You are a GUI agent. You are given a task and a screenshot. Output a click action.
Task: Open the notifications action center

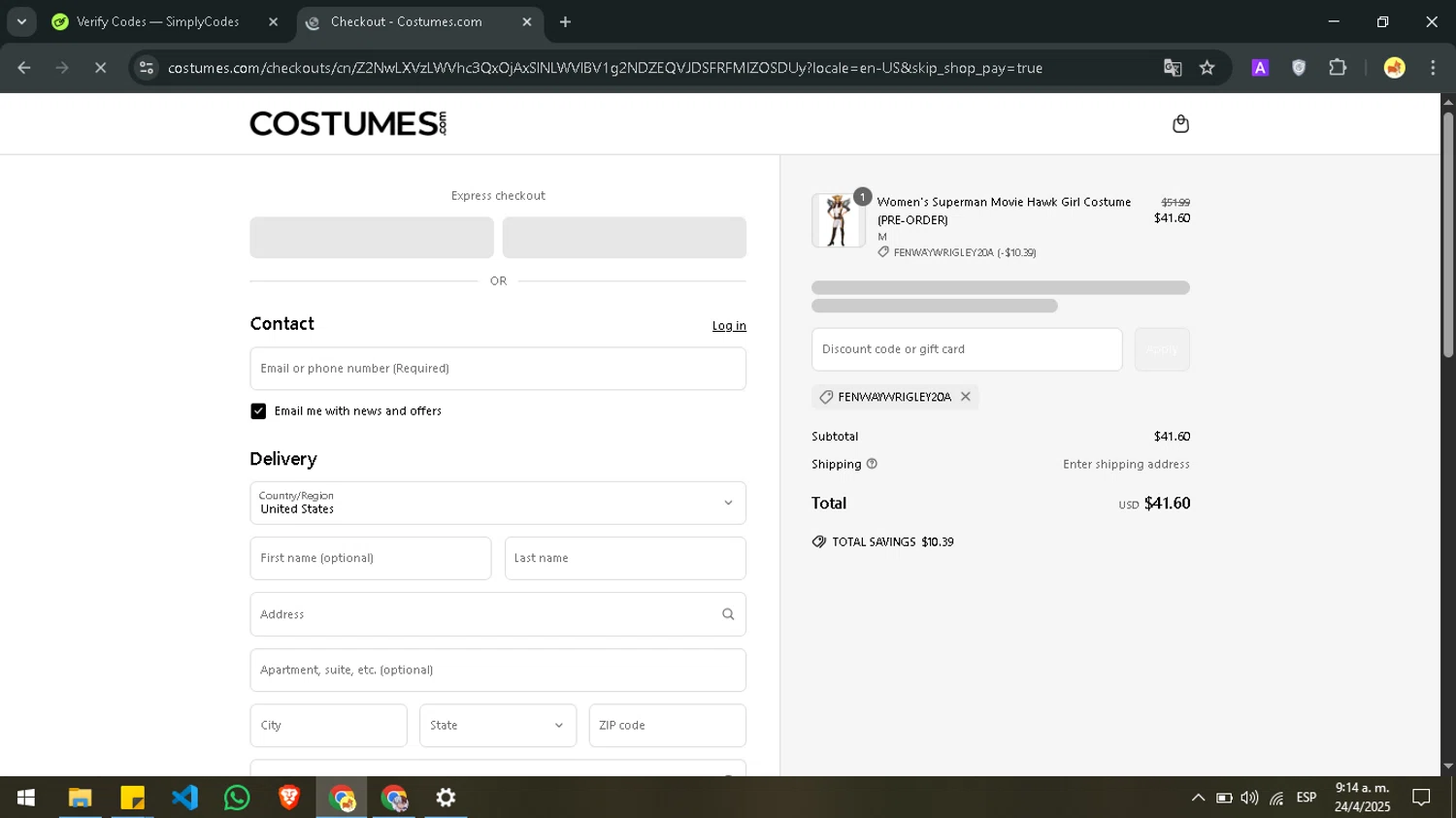click(1421, 798)
